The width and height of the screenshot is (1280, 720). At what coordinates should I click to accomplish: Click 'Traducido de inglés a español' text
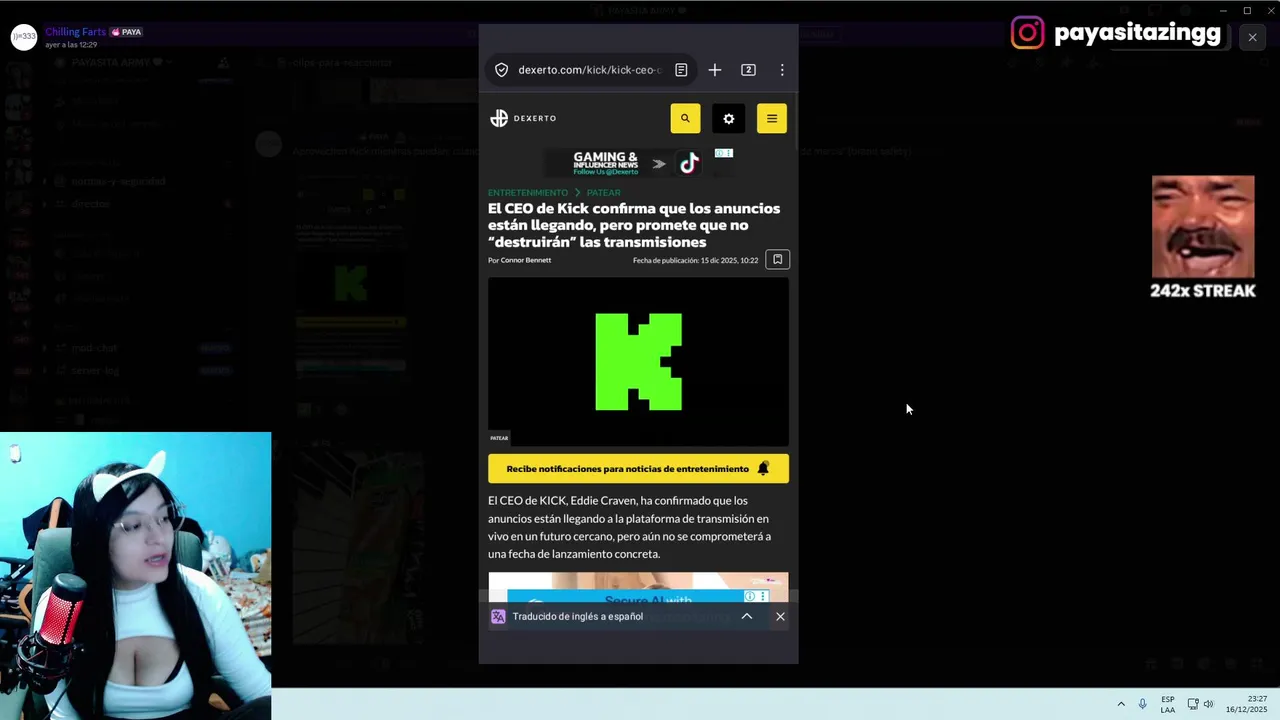click(x=578, y=617)
